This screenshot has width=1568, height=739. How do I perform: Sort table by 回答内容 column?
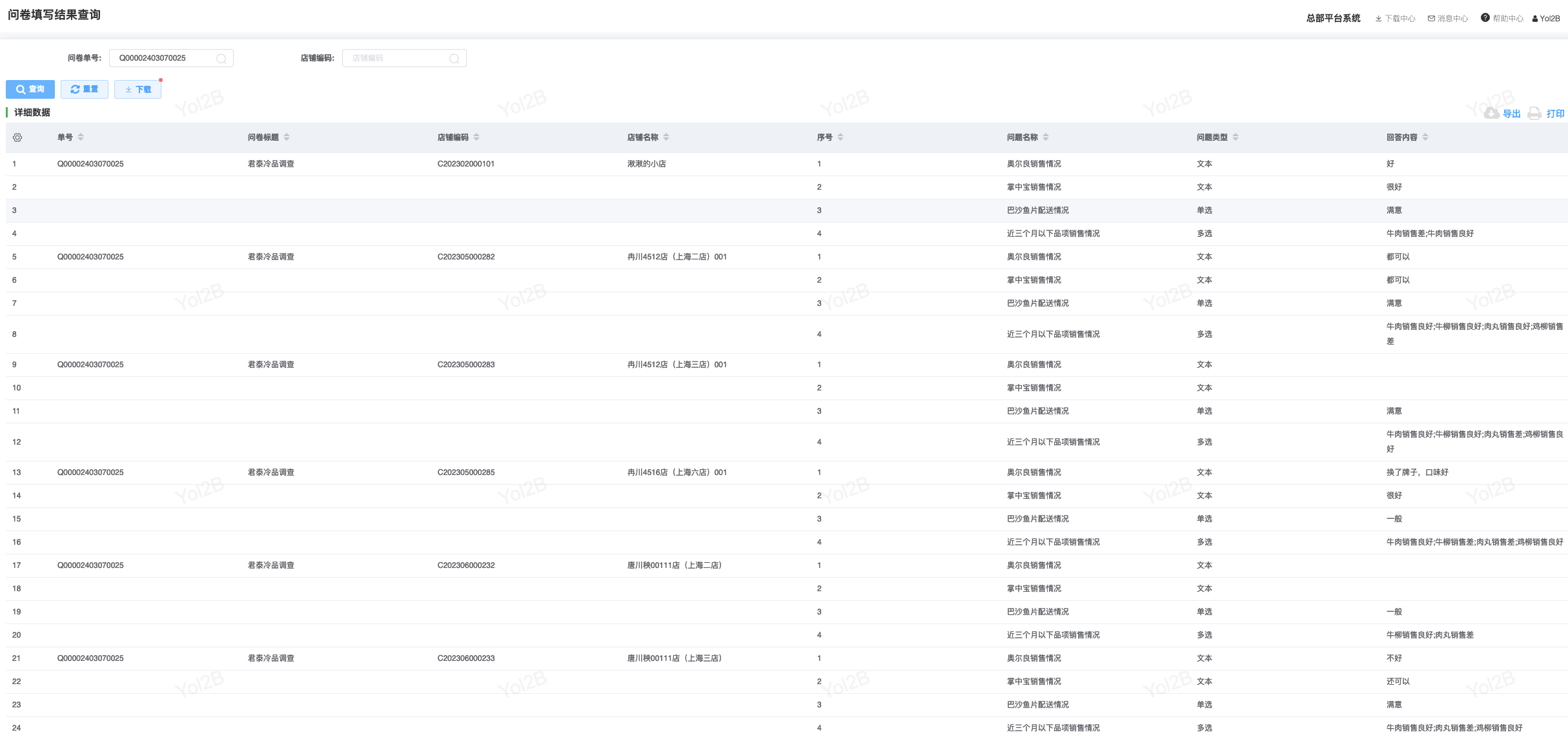[1425, 137]
